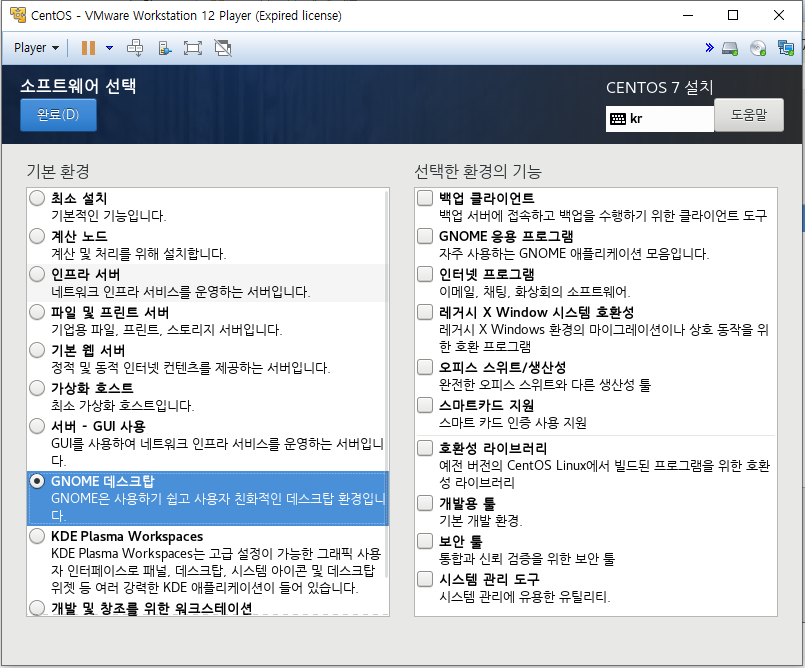The width and height of the screenshot is (805, 668).
Task: Click the network adapter icon
Action: click(x=785, y=48)
